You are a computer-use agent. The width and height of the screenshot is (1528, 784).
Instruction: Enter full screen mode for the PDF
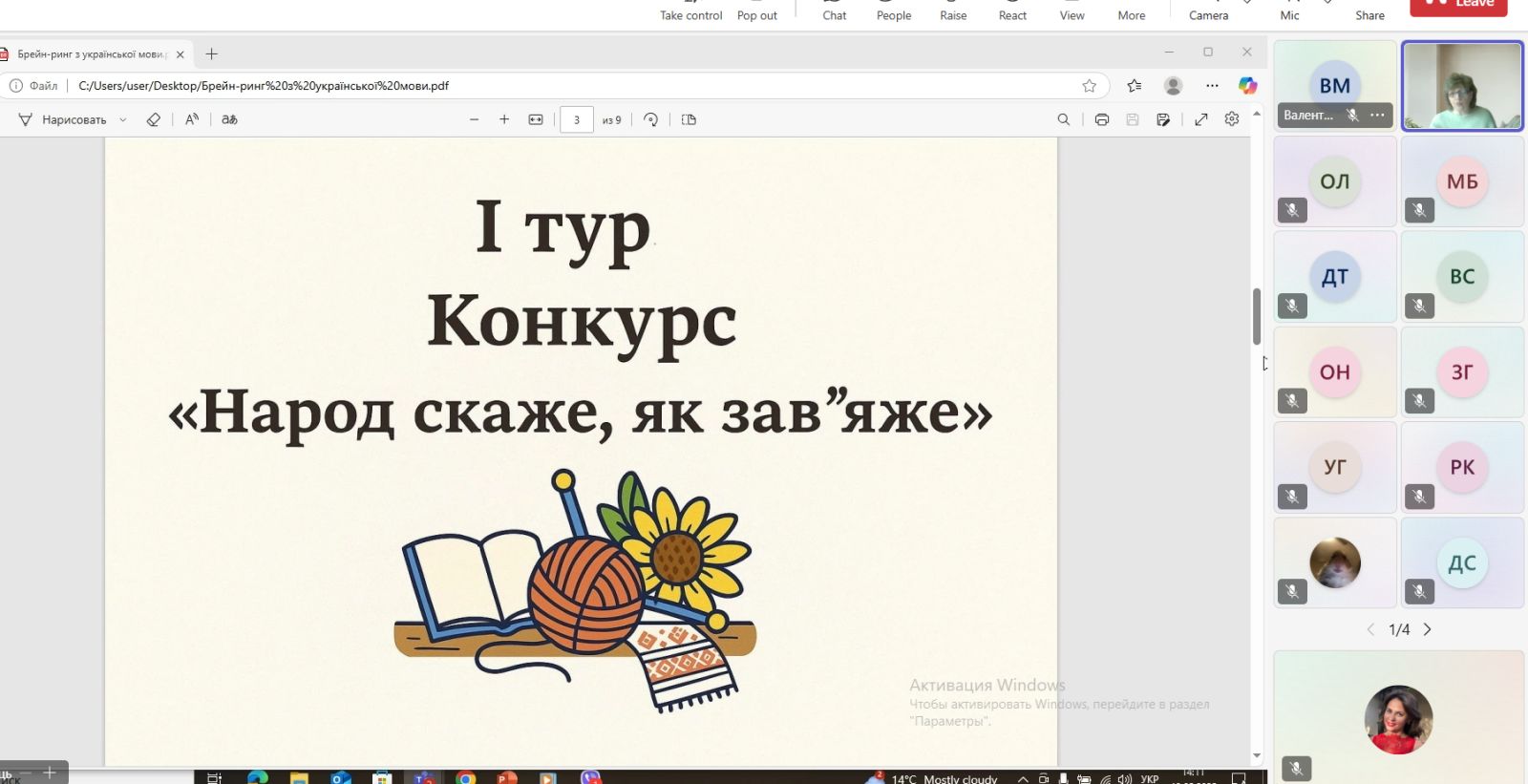(x=1201, y=119)
